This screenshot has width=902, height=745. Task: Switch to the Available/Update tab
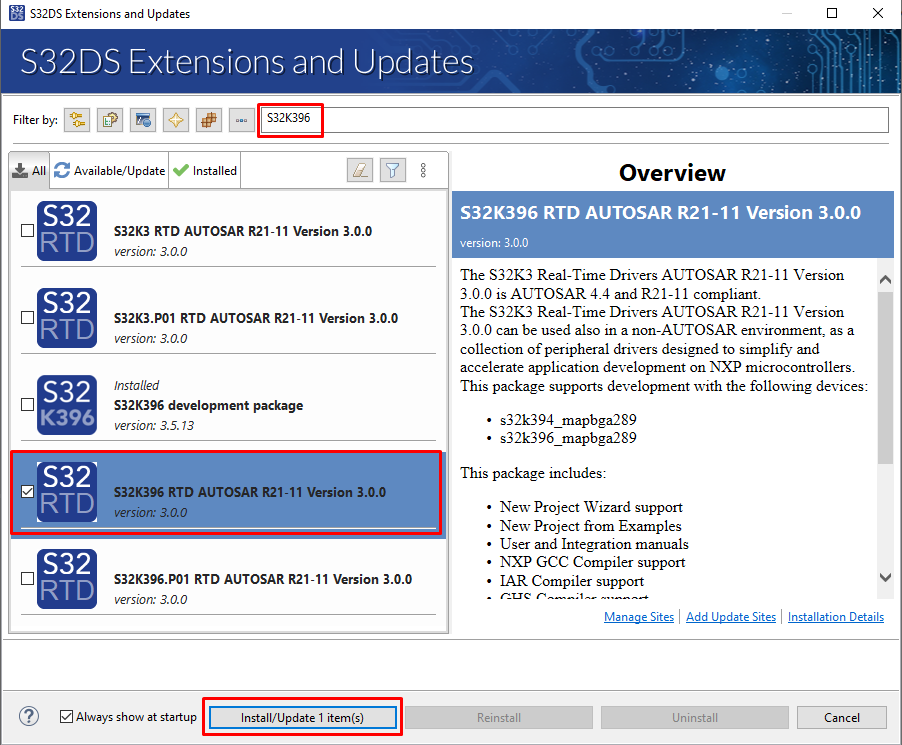pos(109,170)
